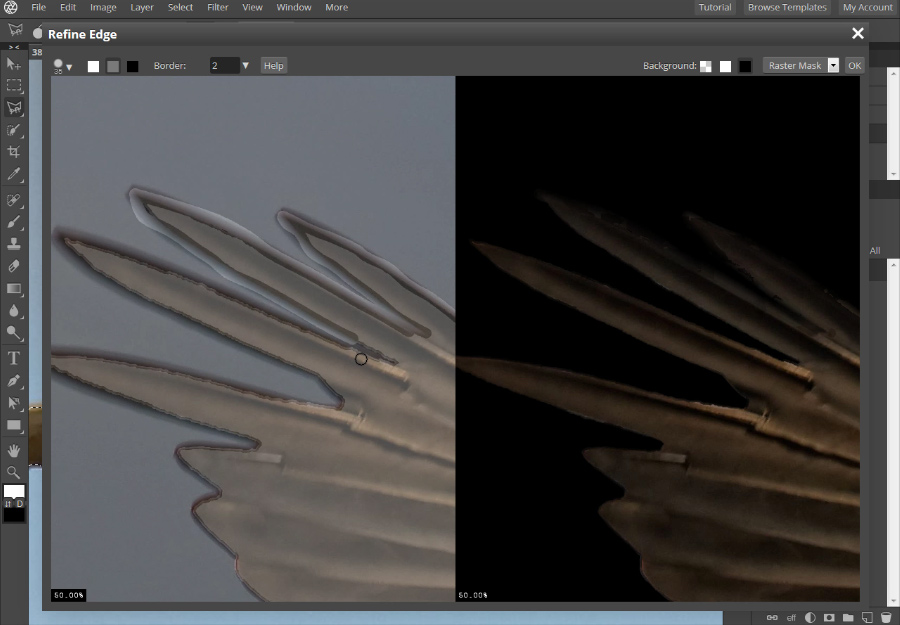This screenshot has height=625, width=900.
Task: Open the Select menu
Action: pyautogui.click(x=180, y=7)
